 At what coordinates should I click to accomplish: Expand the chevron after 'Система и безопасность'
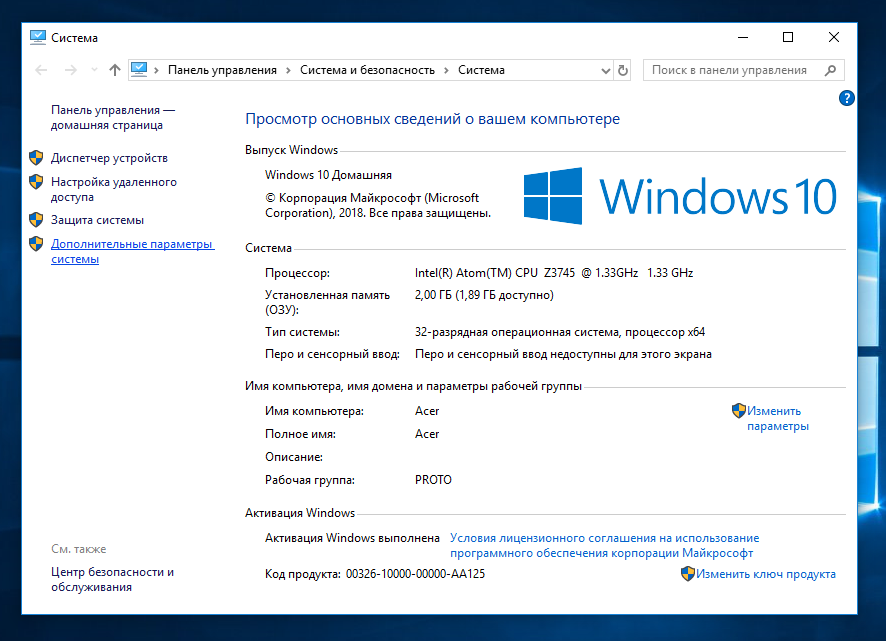click(x=446, y=70)
